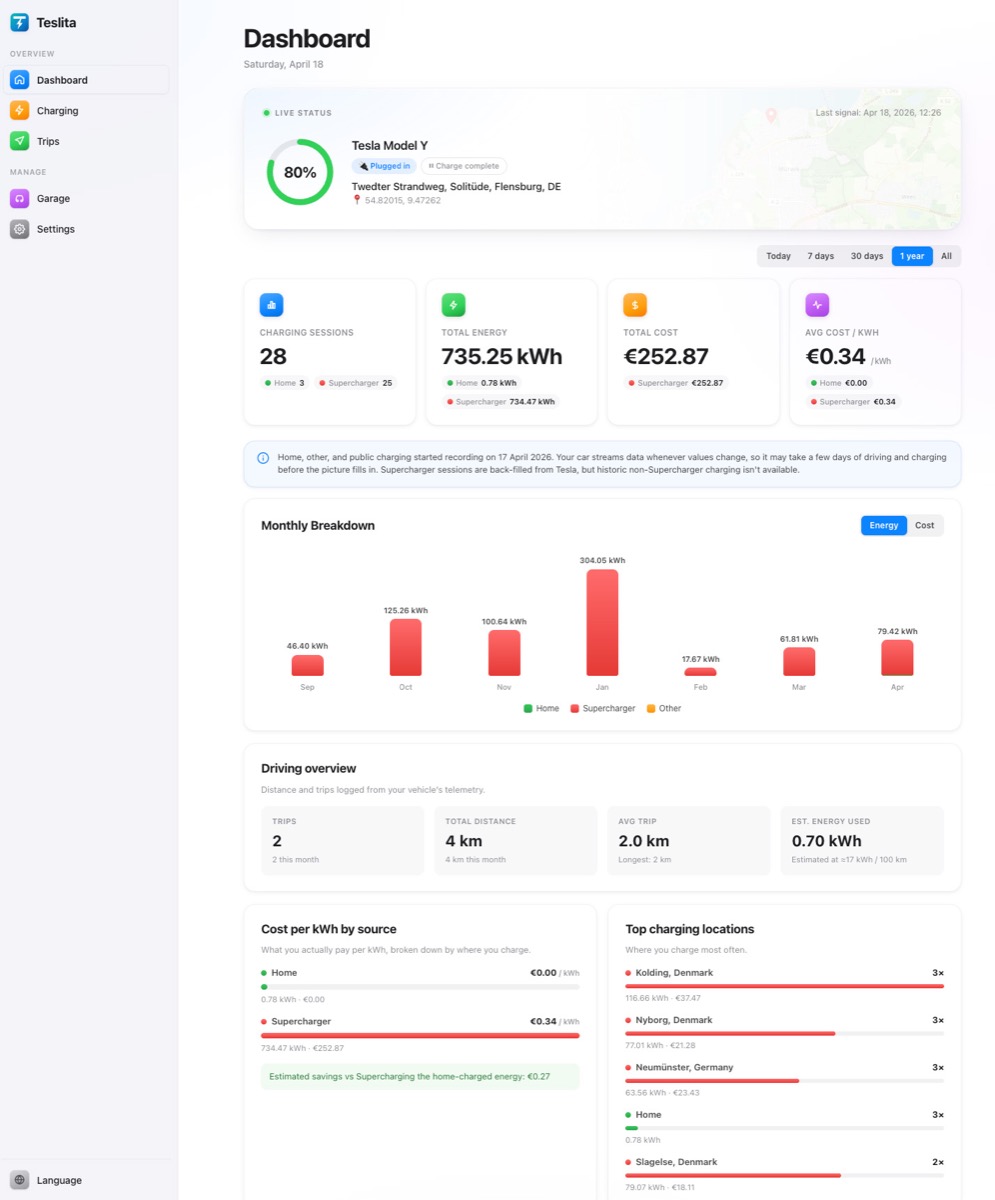
Task: Open the Charging section from the sidebar
Action: coord(58,110)
